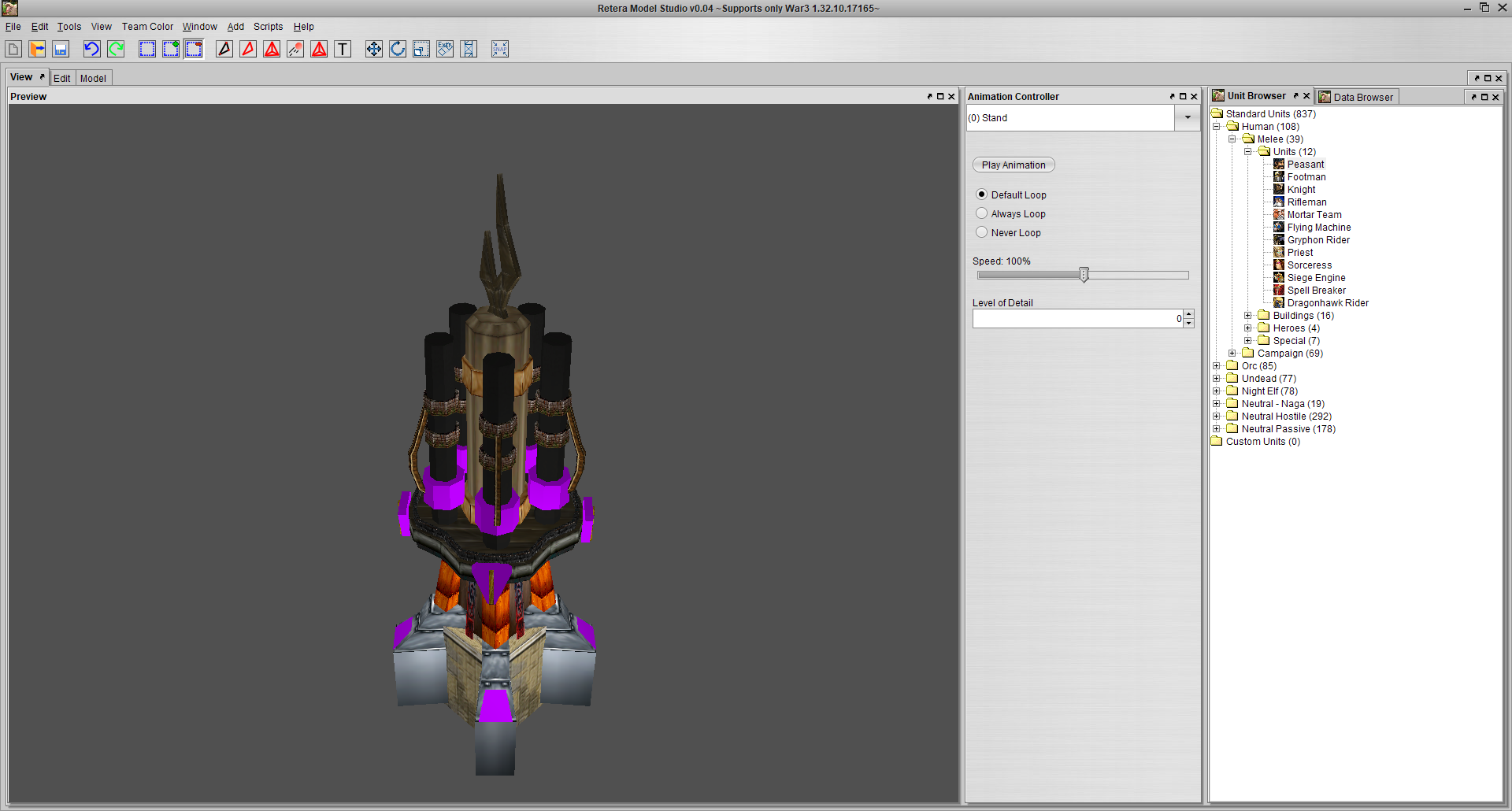This screenshot has width=1512, height=811.
Task: Undo the last action with blue arrow
Action: [x=92, y=49]
